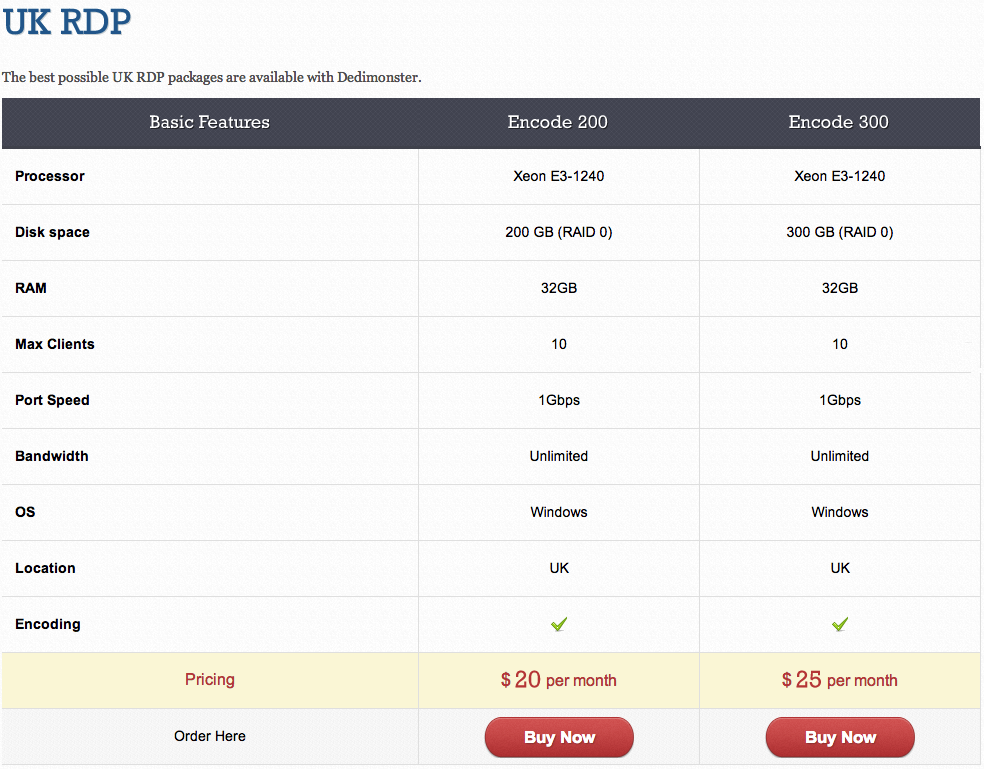This screenshot has width=984, height=769.
Task: Select the Port Speed row label
Action: click(x=52, y=401)
